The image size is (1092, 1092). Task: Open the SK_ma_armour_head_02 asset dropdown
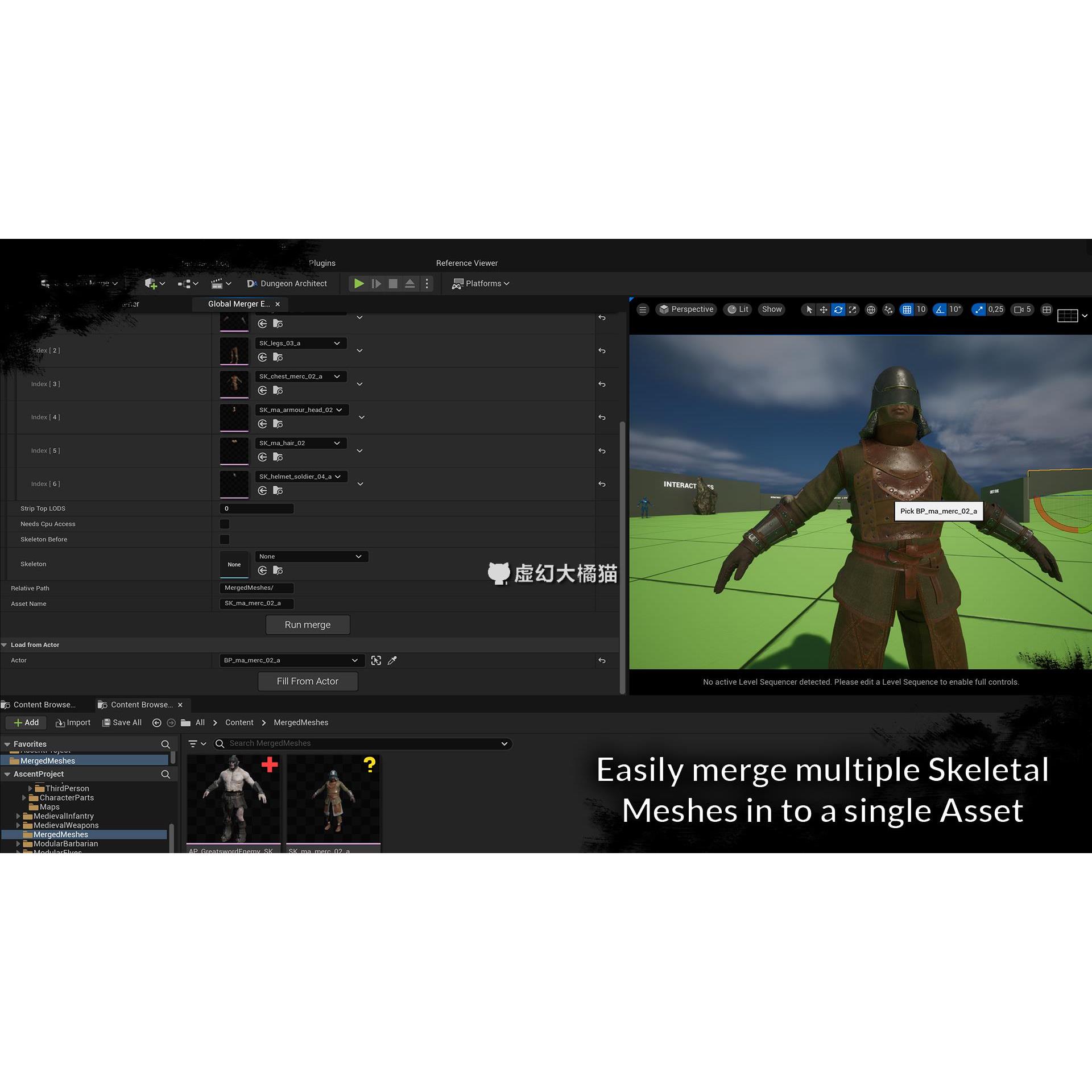click(x=301, y=409)
